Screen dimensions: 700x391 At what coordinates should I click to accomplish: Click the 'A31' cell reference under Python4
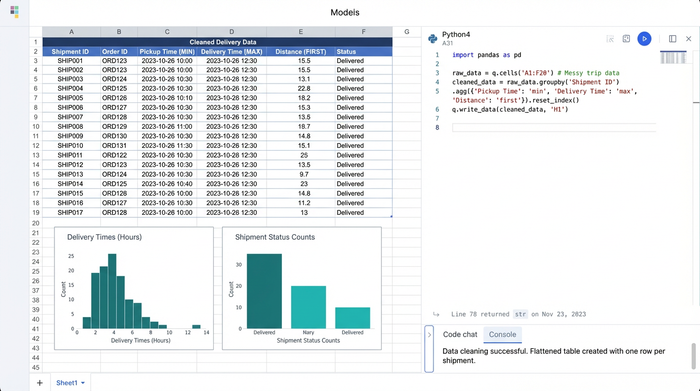[447, 43]
